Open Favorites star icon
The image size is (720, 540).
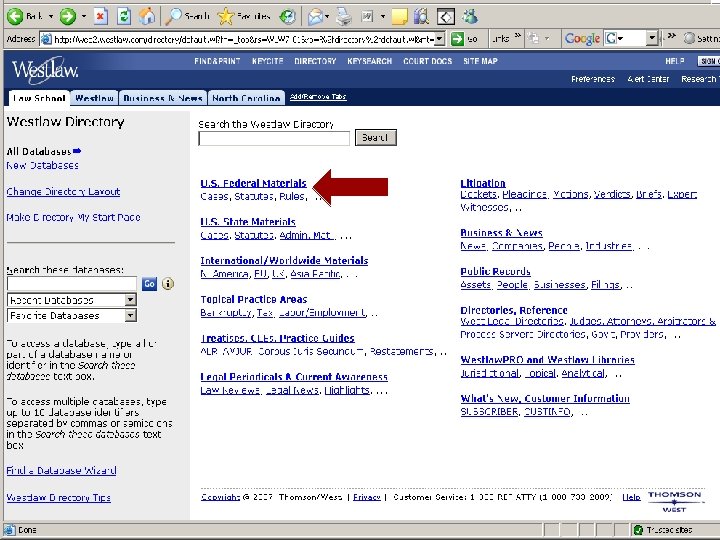(225, 17)
